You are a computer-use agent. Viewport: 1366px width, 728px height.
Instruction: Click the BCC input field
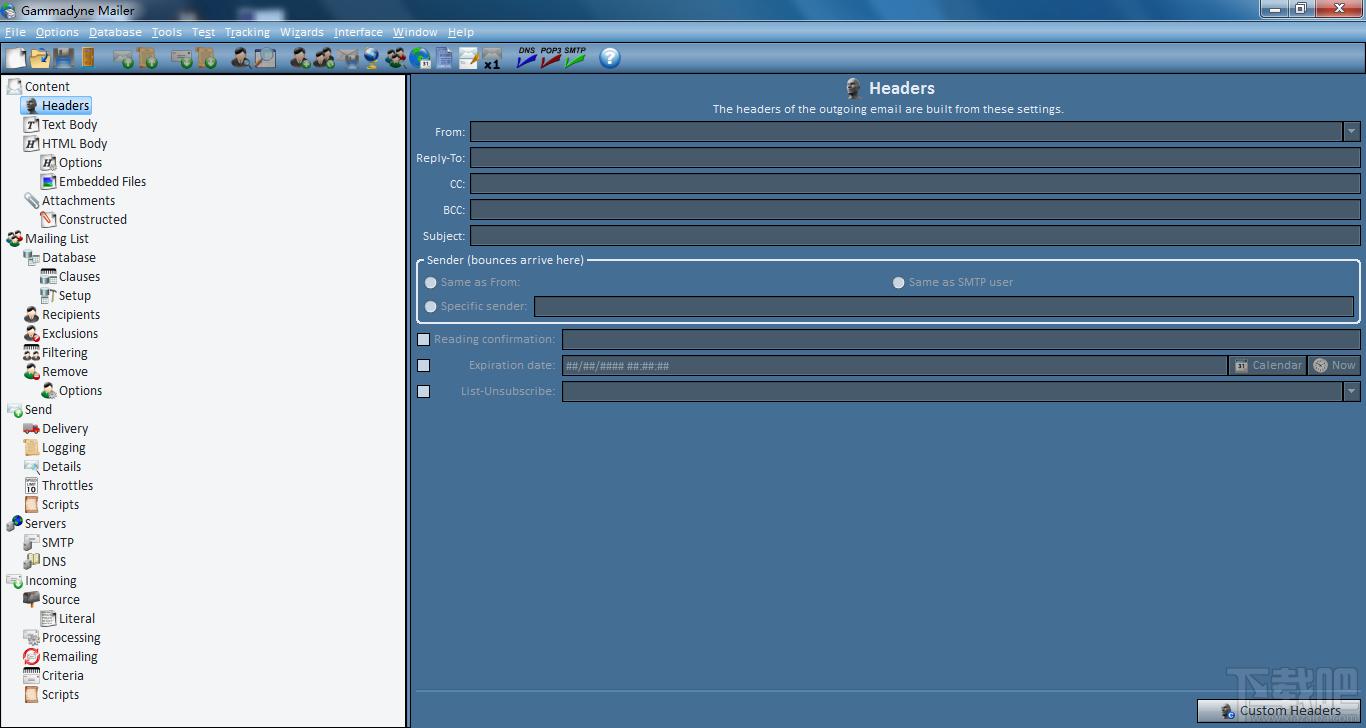(915, 210)
